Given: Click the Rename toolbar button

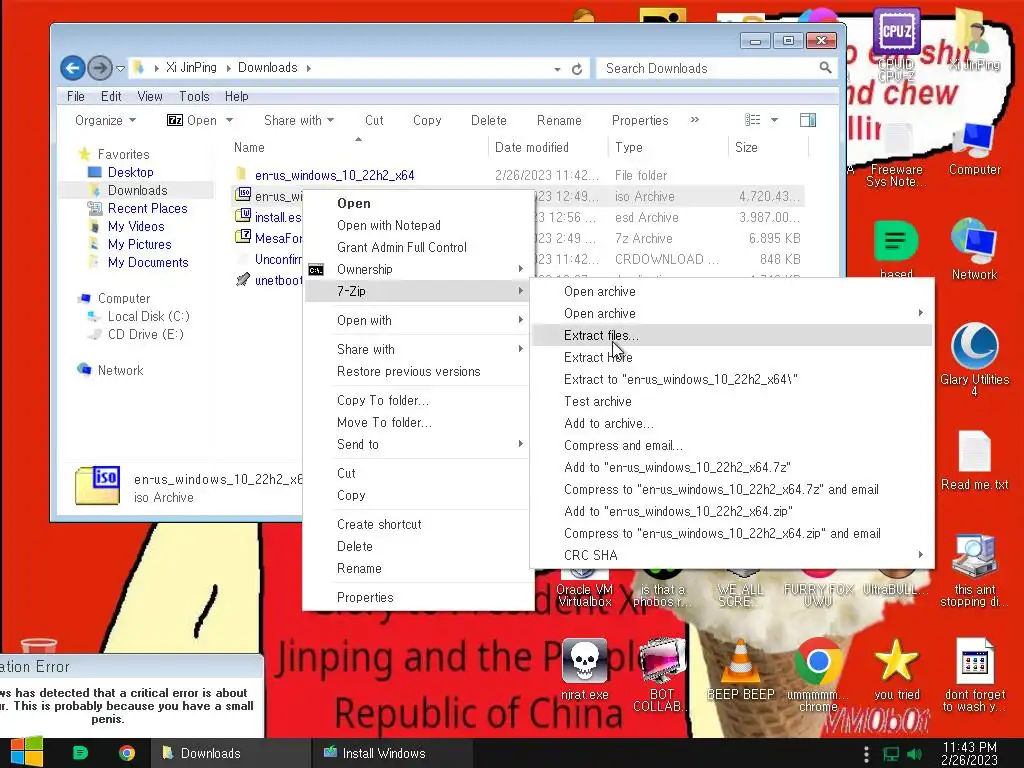Looking at the screenshot, I should 559,120.
